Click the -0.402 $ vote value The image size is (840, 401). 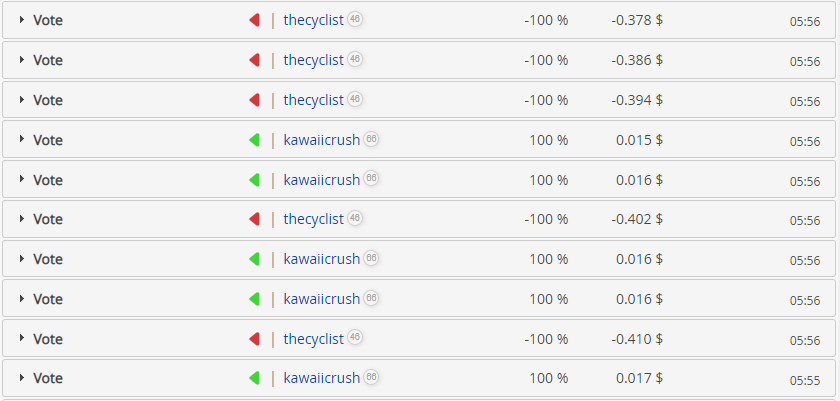point(632,219)
